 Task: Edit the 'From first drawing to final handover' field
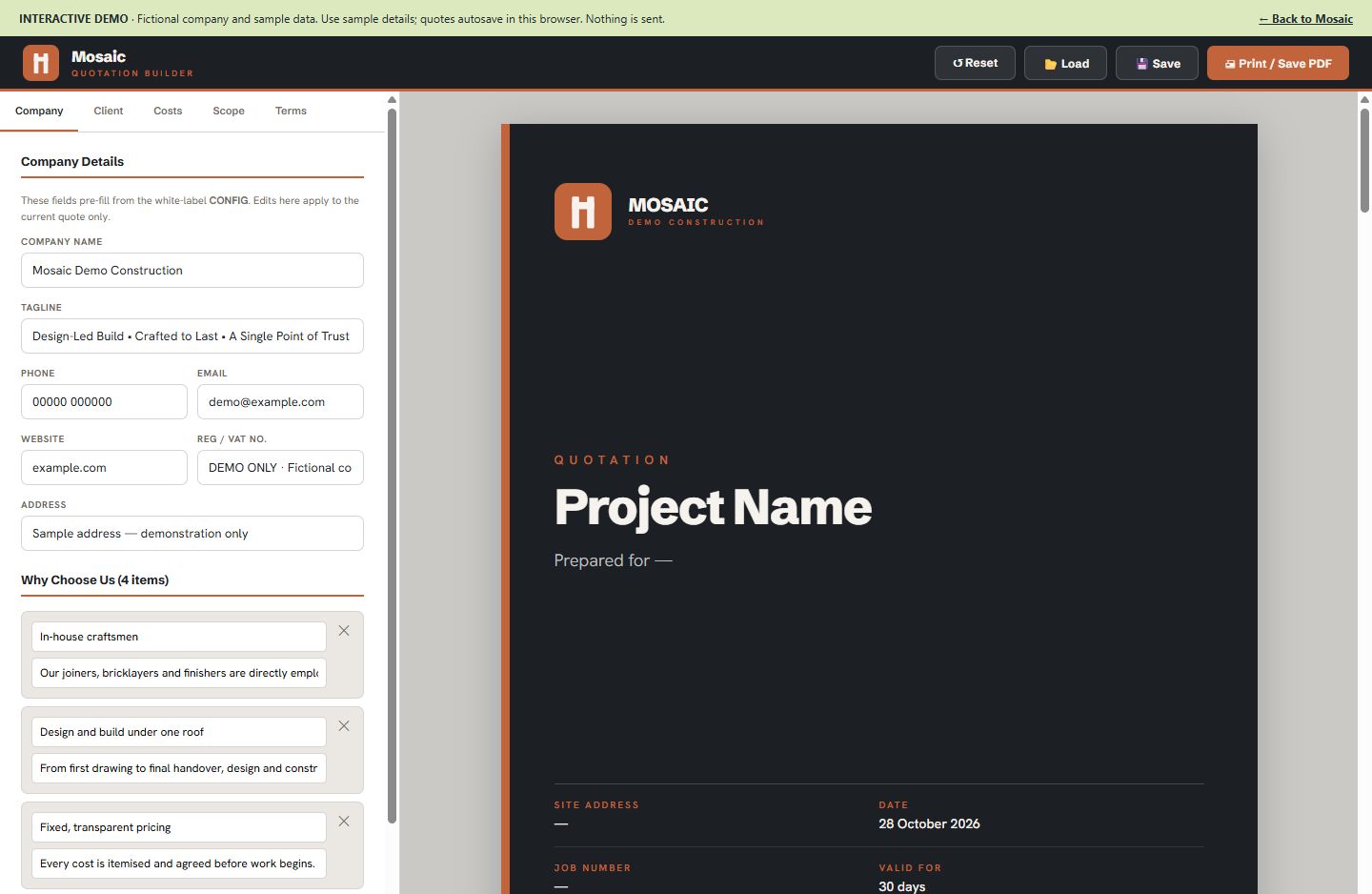pos(179,768)
